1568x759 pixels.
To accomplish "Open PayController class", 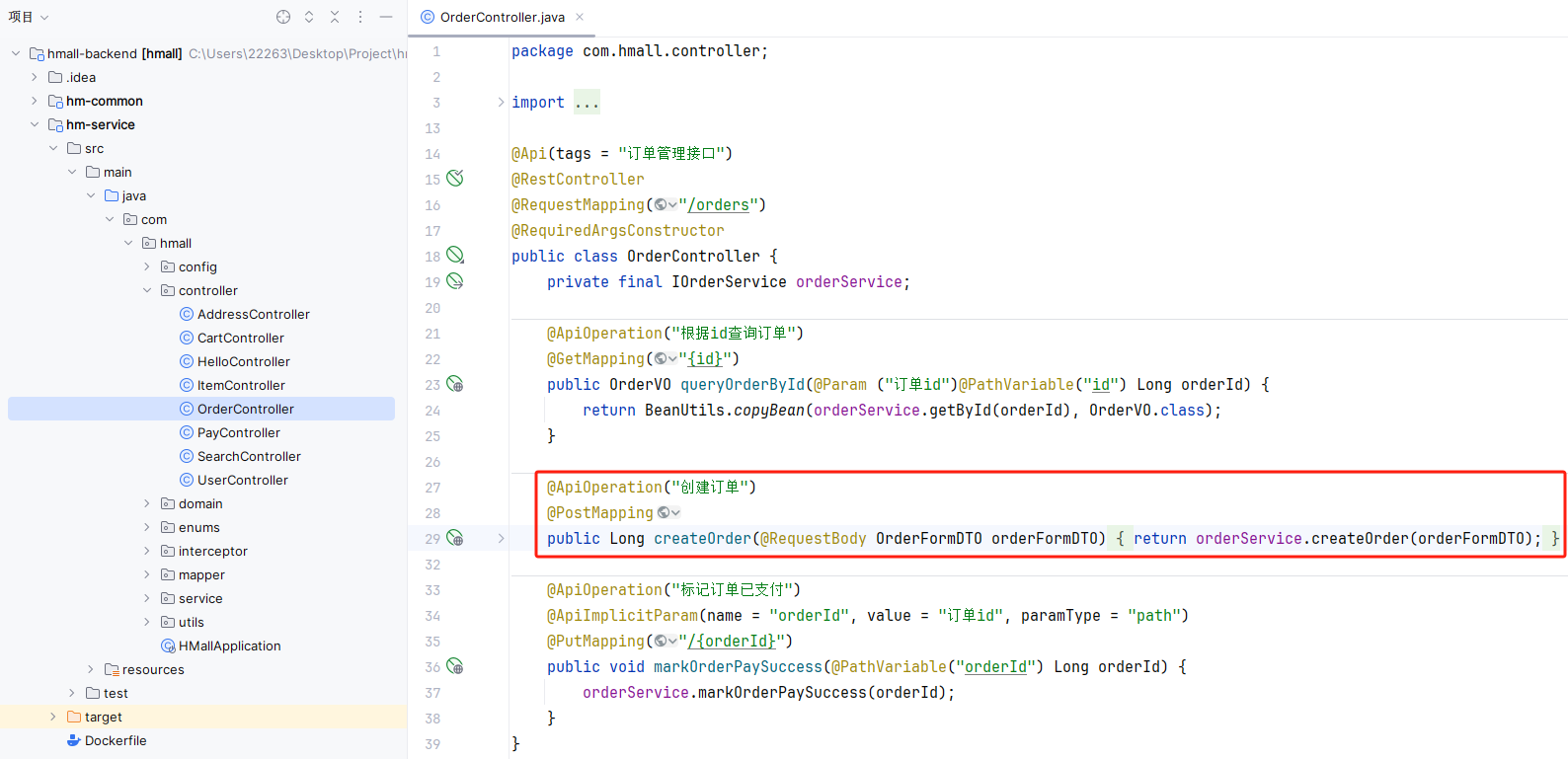I will coord(238,432).
